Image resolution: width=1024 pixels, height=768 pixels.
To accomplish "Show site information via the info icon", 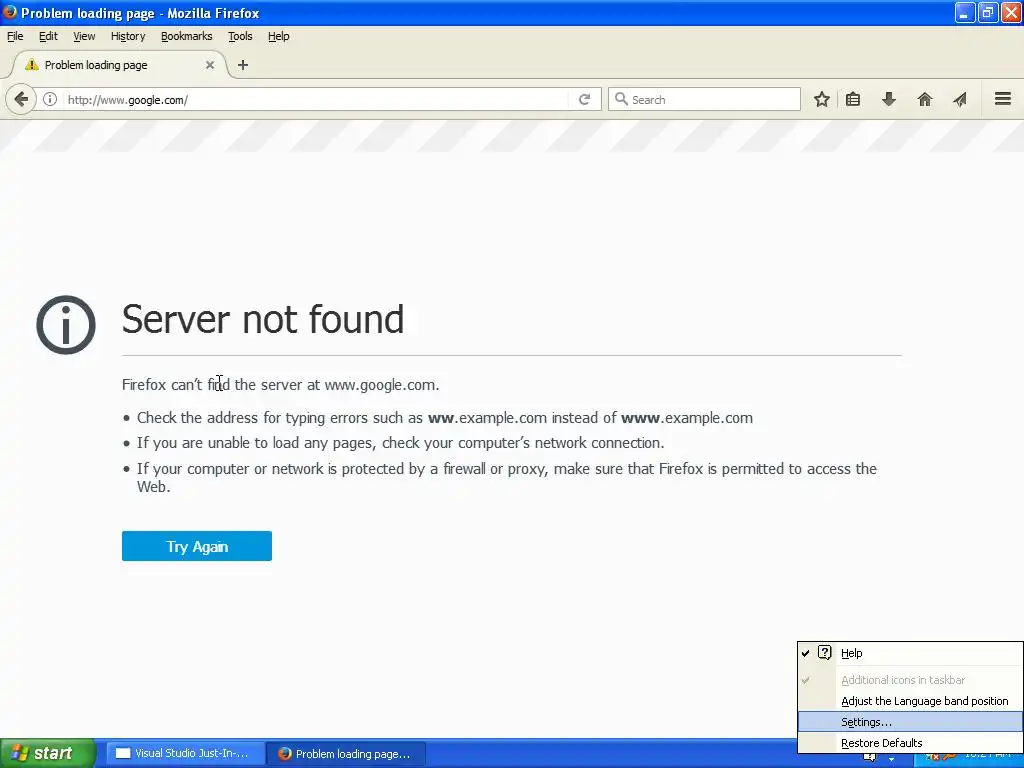I will [50, 99].
